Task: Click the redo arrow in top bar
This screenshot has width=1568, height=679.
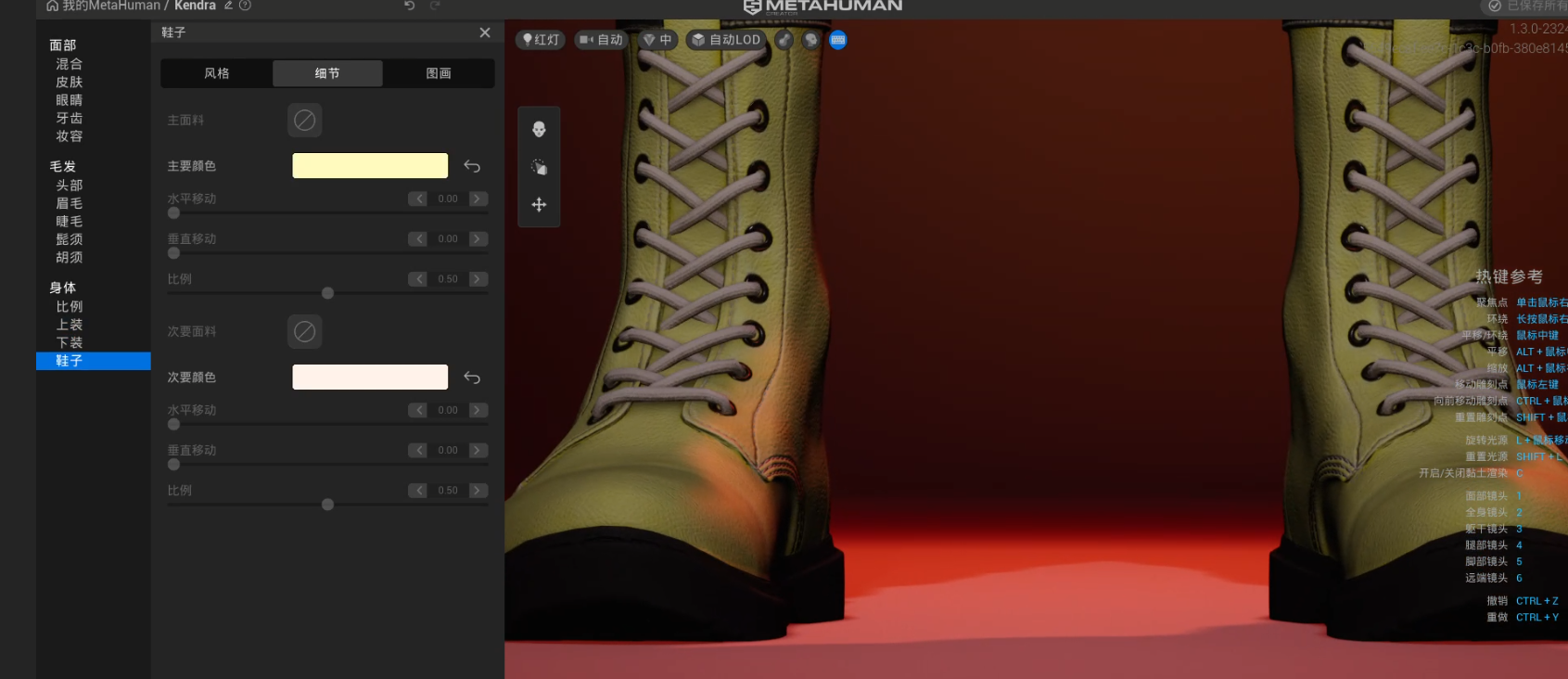Action: (x=435, y=6)
